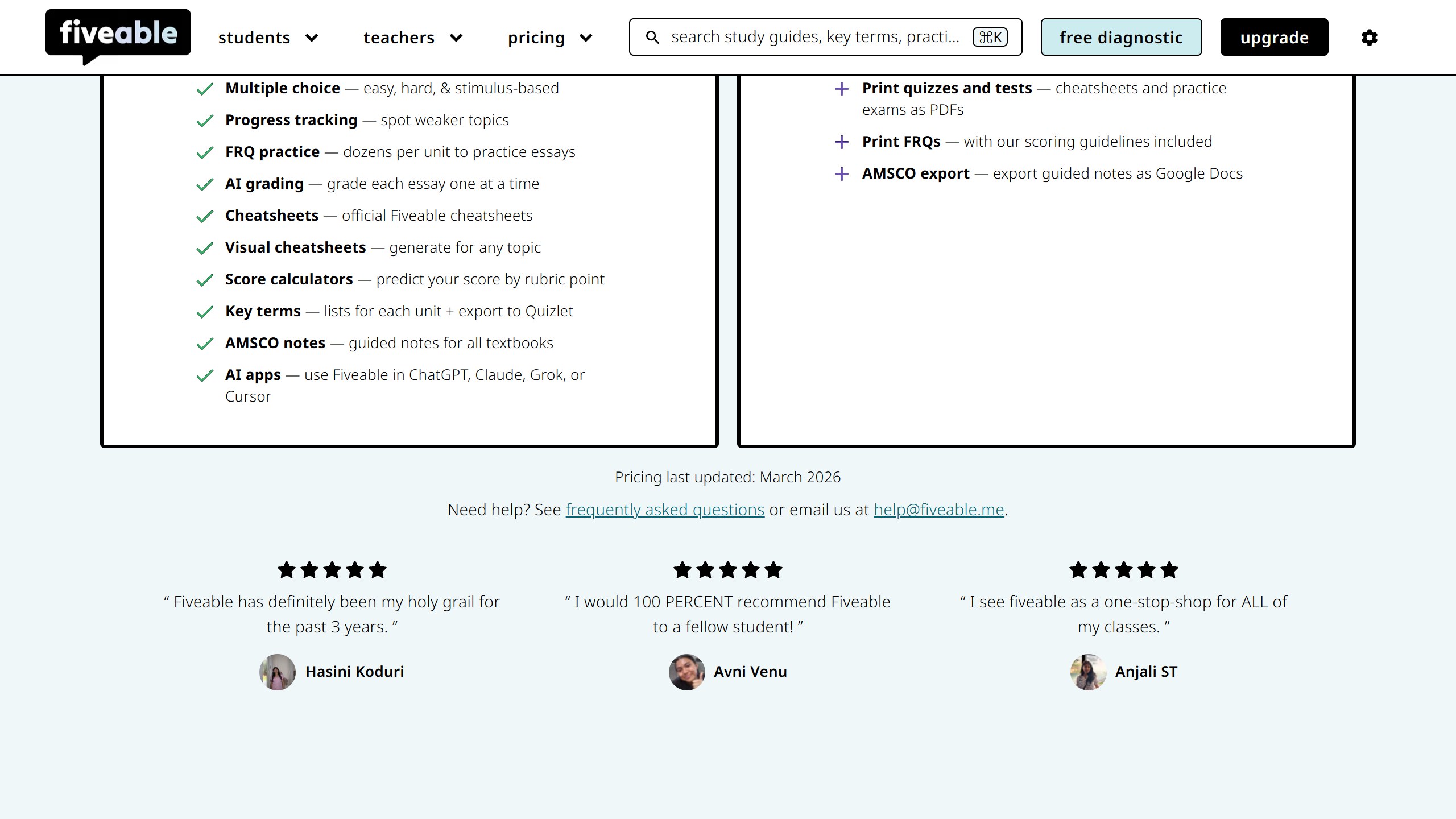
Task: Click the checkmark beside AI apps
Action: click(x=205, y=375)
